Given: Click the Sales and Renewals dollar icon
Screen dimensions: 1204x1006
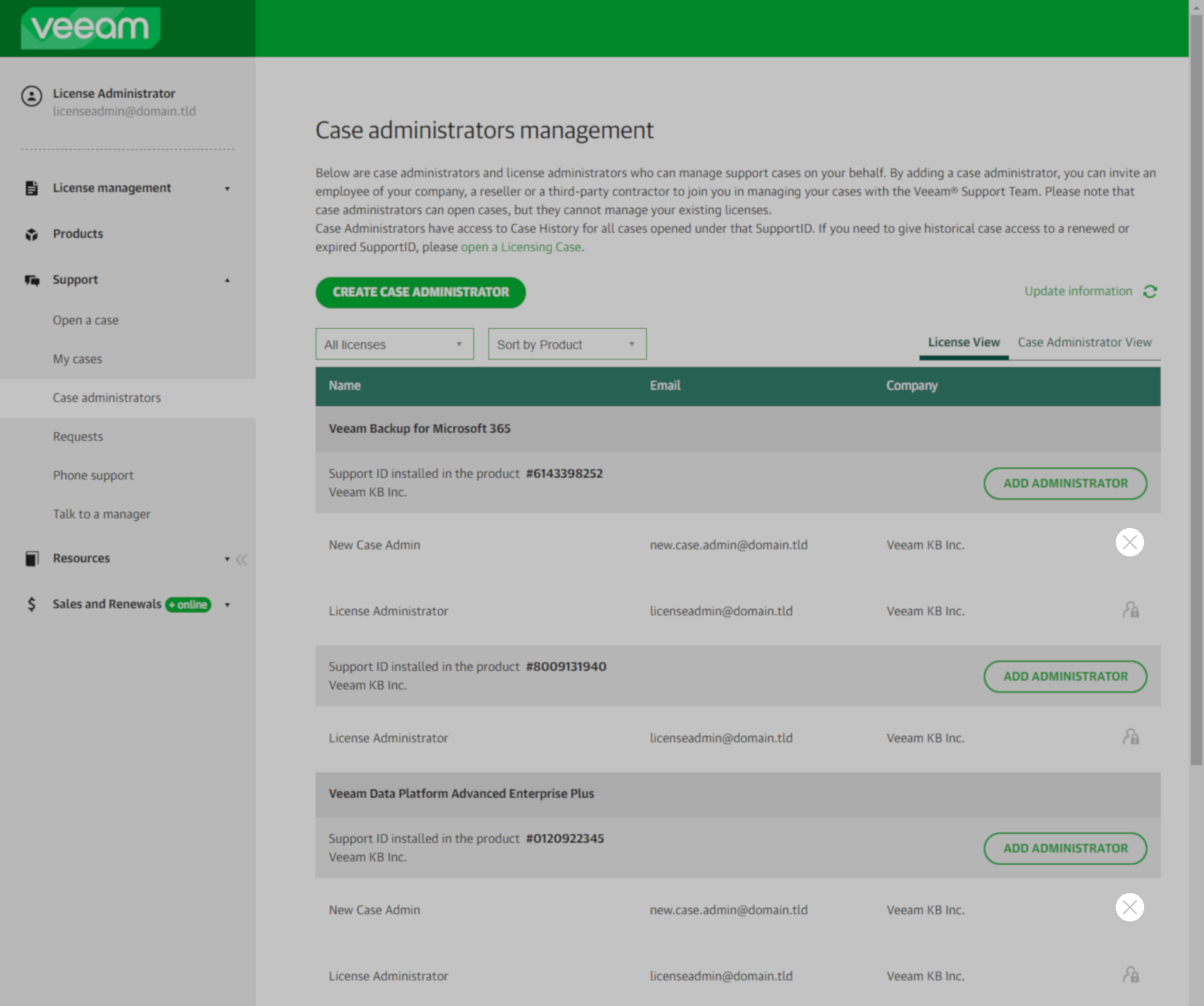Looking at the screenshot, I should (x=32, y=604).
